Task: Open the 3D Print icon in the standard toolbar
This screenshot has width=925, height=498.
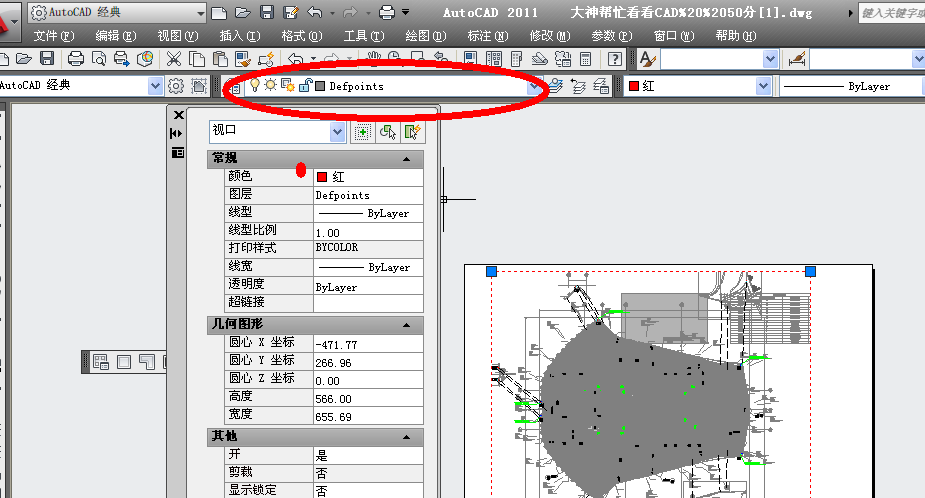Action: pyautogui.click(x=145, y=58)
